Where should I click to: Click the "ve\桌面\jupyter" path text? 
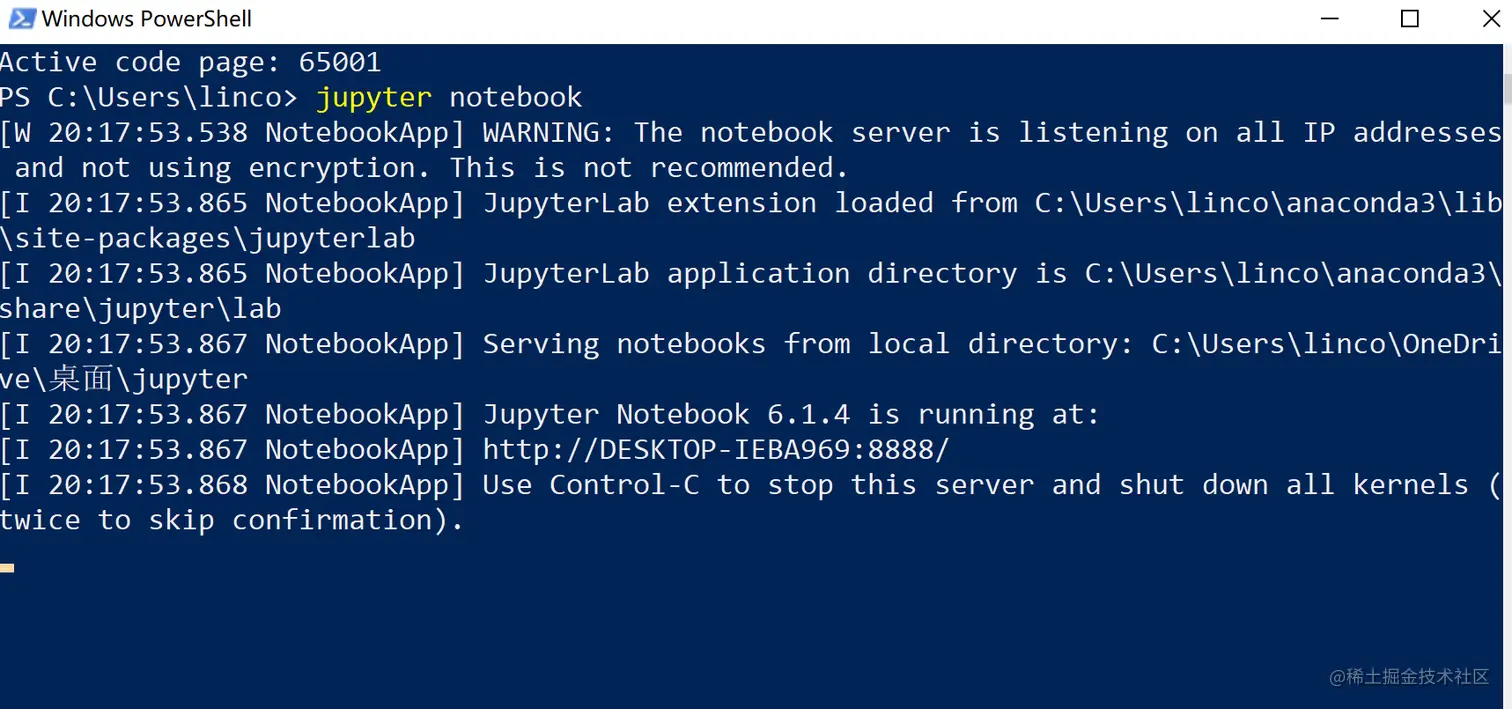[x=124, y=380]
